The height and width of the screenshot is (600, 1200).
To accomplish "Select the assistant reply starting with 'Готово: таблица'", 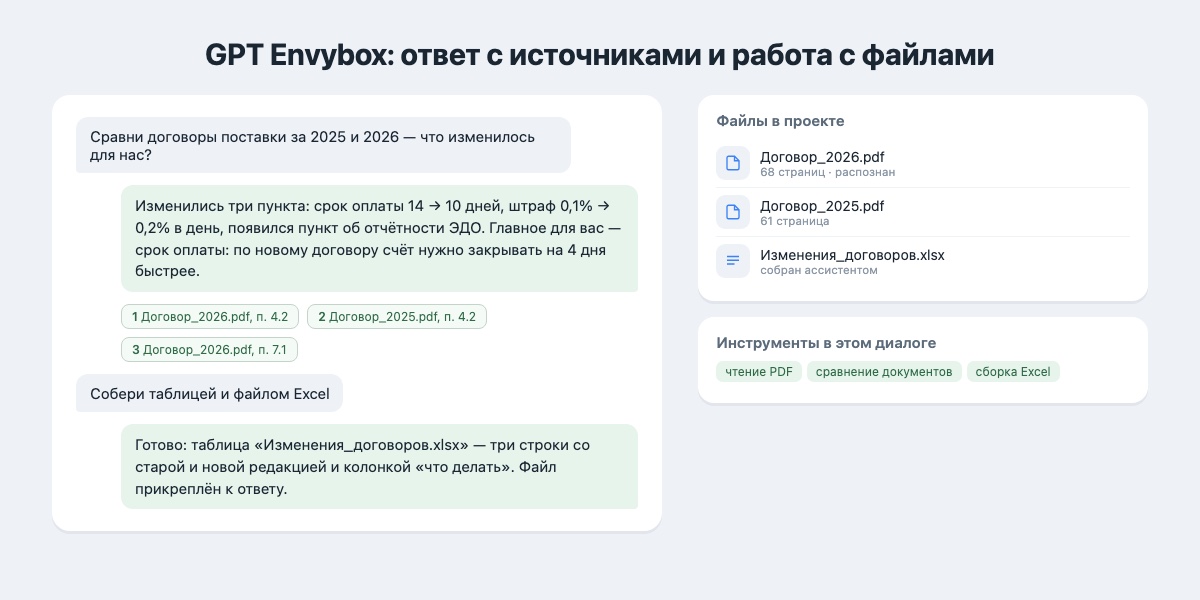I will 379,467.
